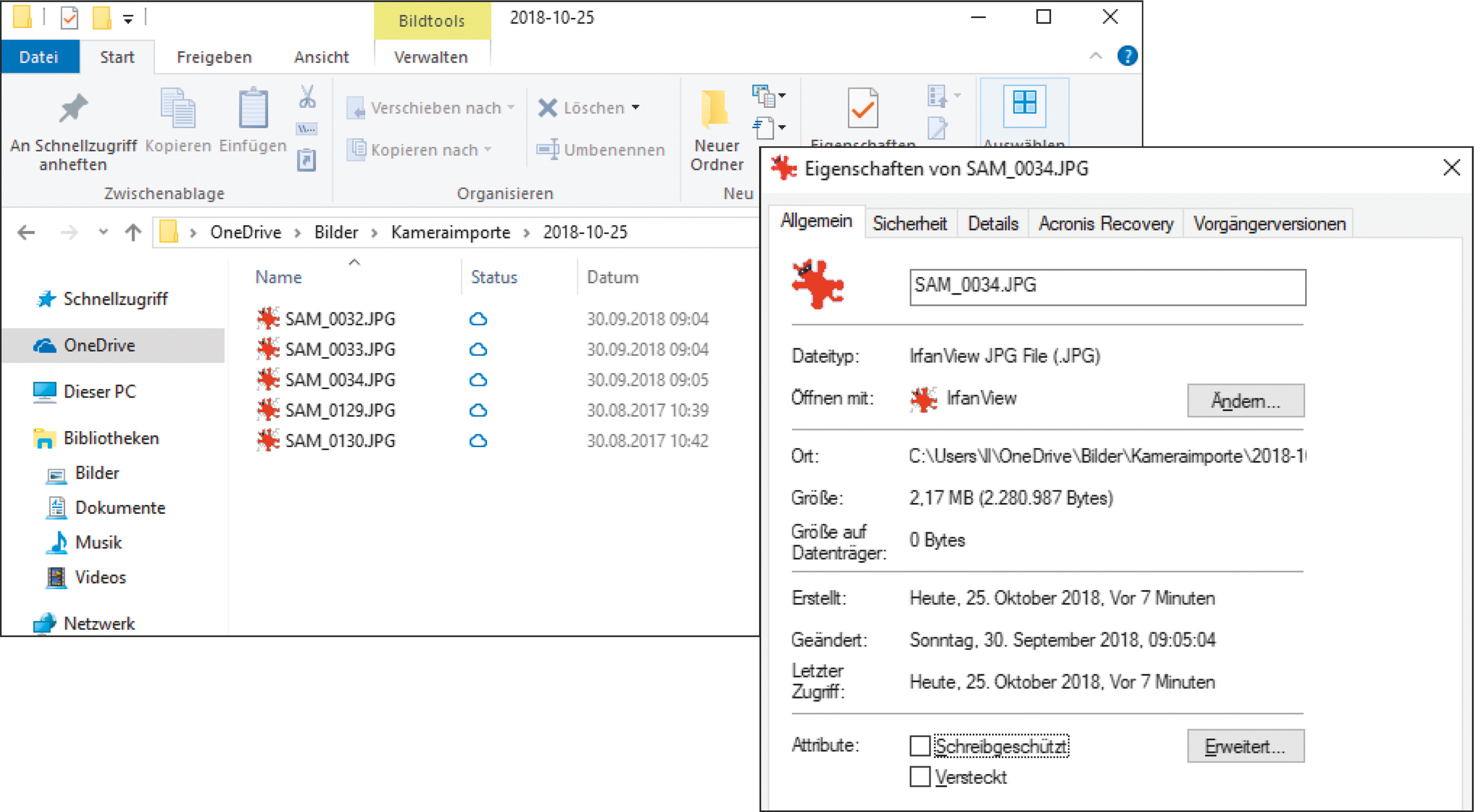Open recent locations dropdown chevron

point(103,232)
